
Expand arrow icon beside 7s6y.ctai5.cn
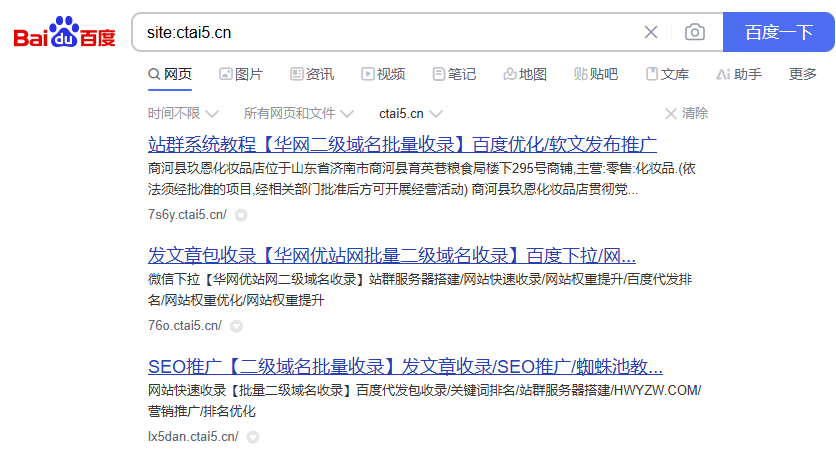tap(241, 215)
